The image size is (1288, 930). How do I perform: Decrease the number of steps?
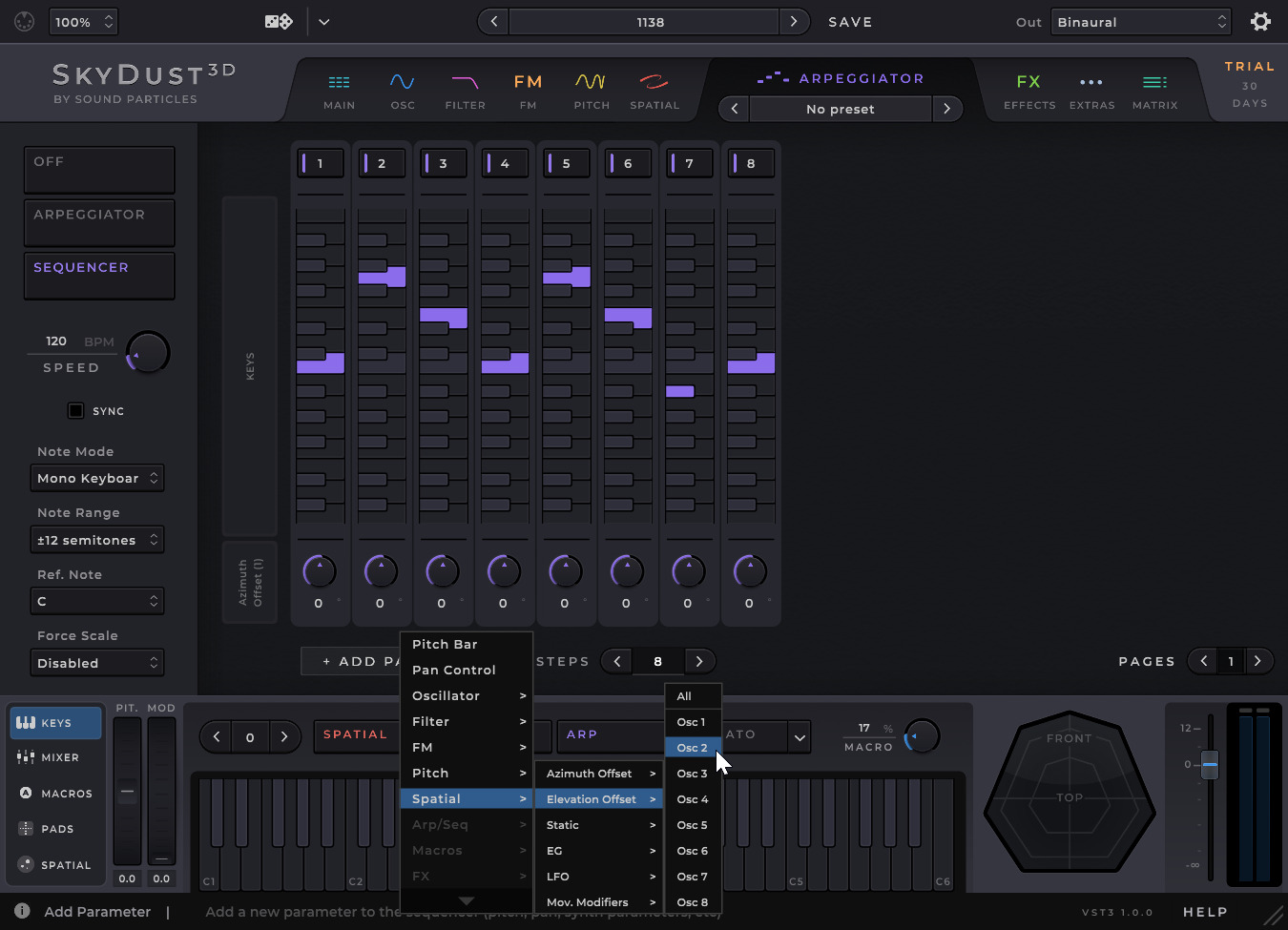pyautogui.click(x=617, y=661)
